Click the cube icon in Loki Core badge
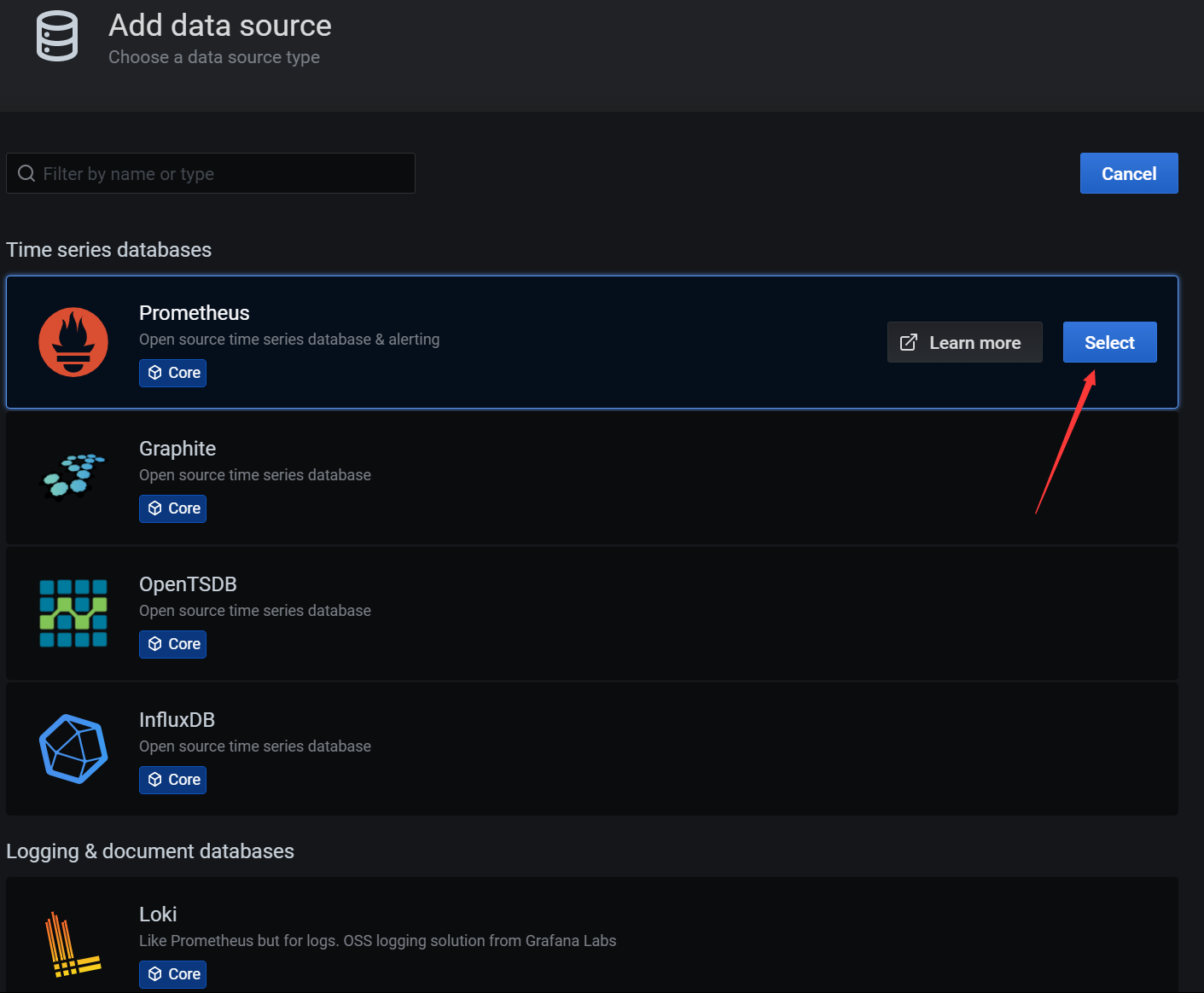1204x993 pixels. click(x=155, y=974)
